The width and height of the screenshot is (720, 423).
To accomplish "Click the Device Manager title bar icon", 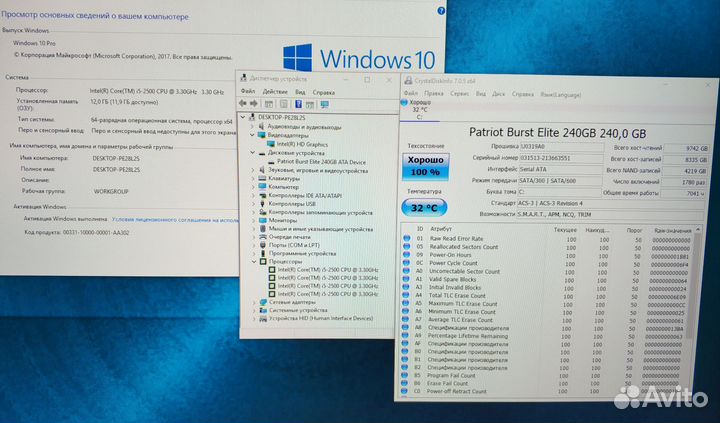I will click(x=244, y=79).
